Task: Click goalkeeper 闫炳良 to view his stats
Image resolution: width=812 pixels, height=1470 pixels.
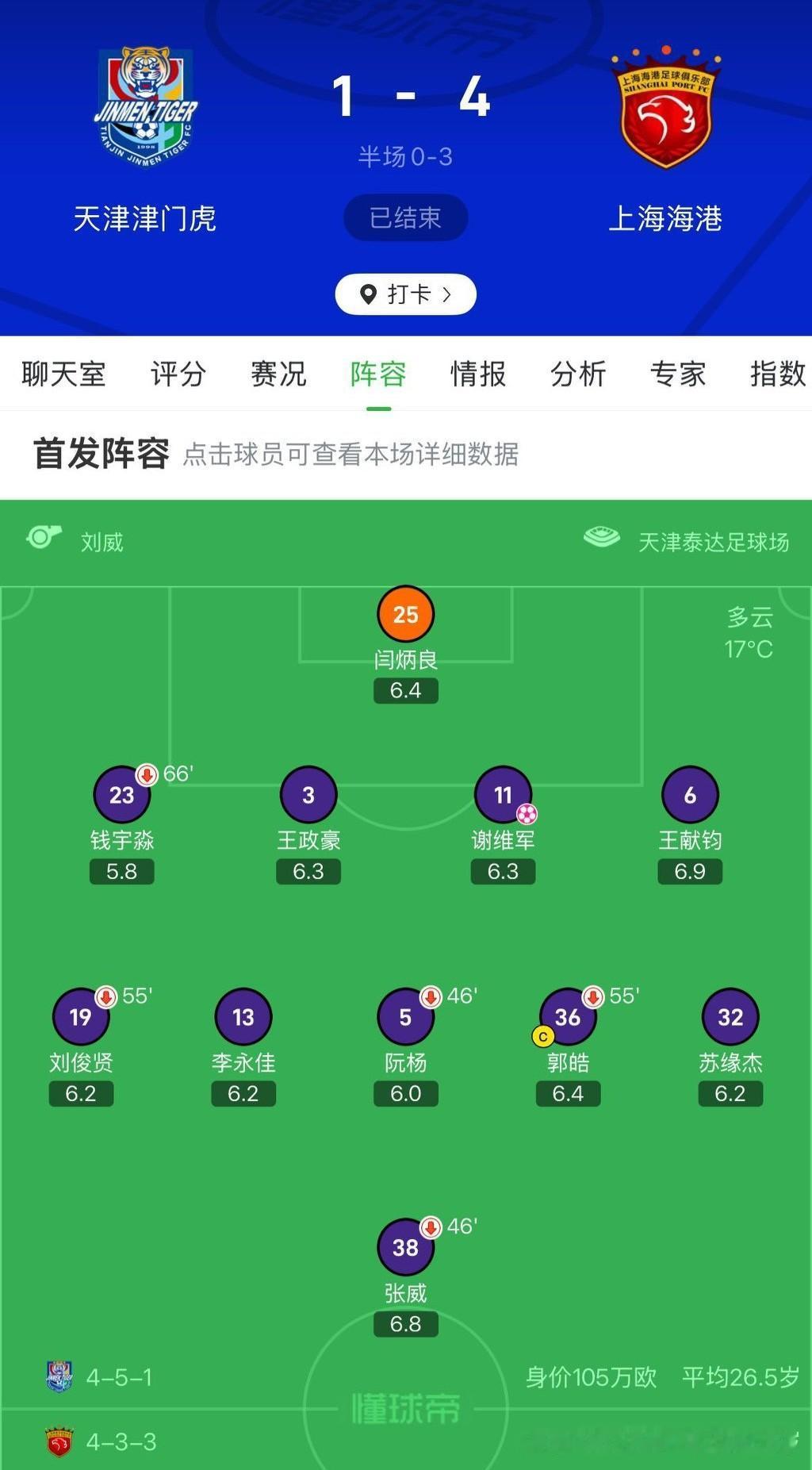Action: (405, 612)
